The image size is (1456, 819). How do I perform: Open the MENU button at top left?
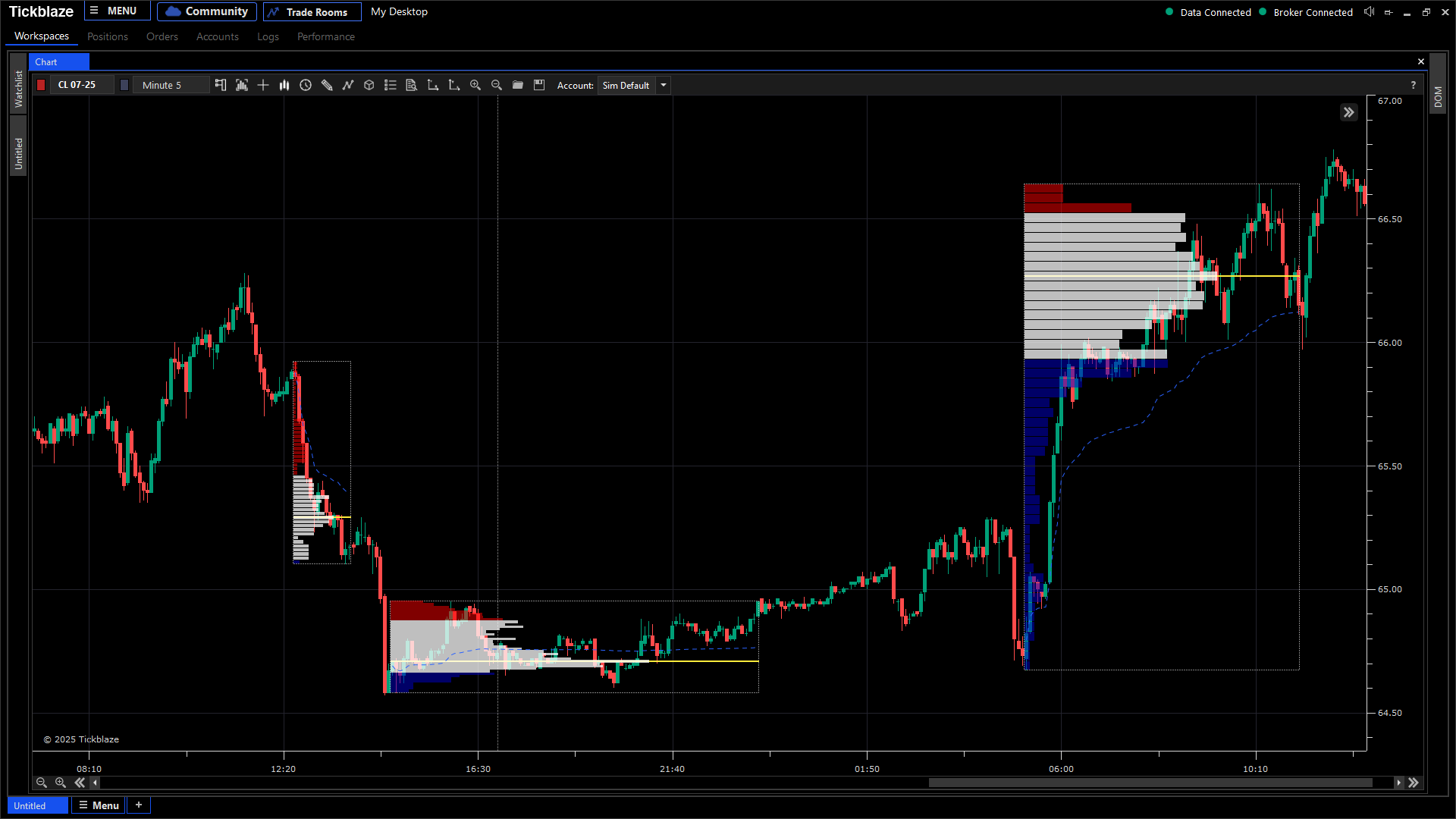tap(117, 11)
